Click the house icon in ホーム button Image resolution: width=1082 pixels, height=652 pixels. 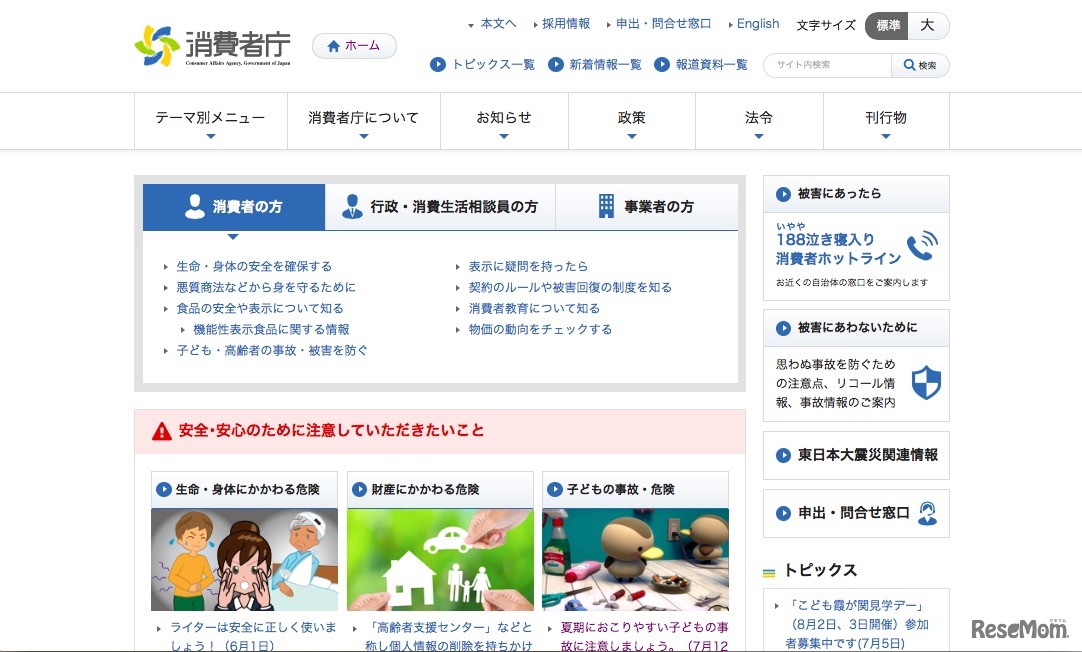pyautogui.click(x=333, y=46)
